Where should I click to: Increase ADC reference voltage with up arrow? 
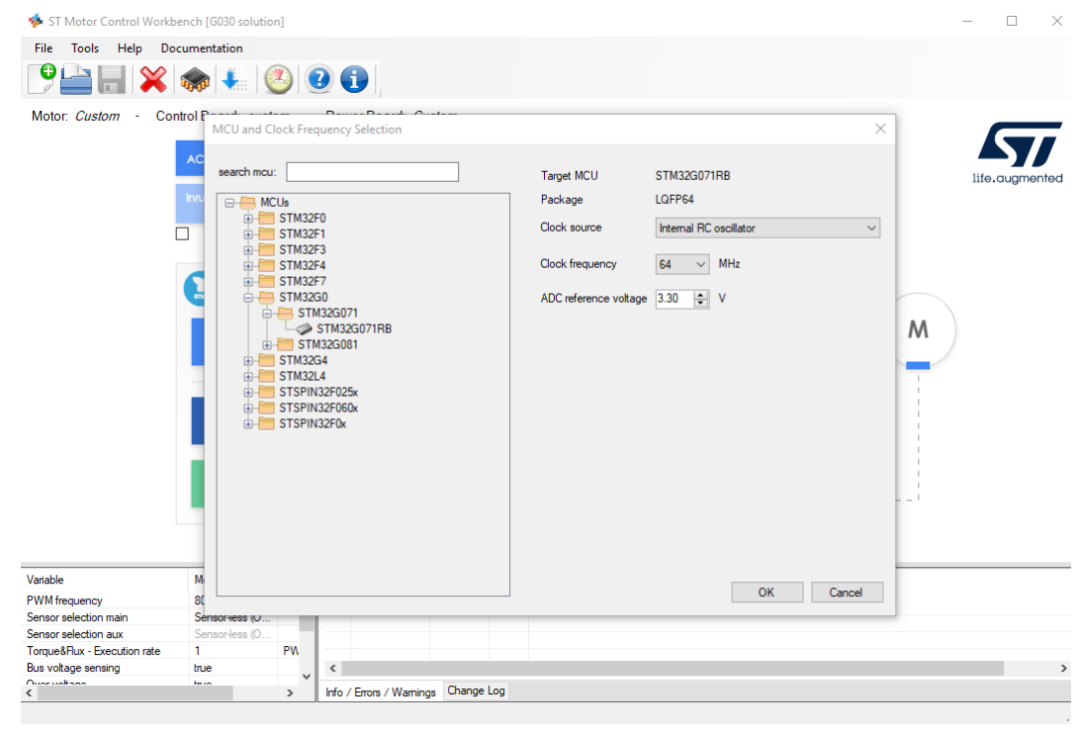tap(701, 294)
